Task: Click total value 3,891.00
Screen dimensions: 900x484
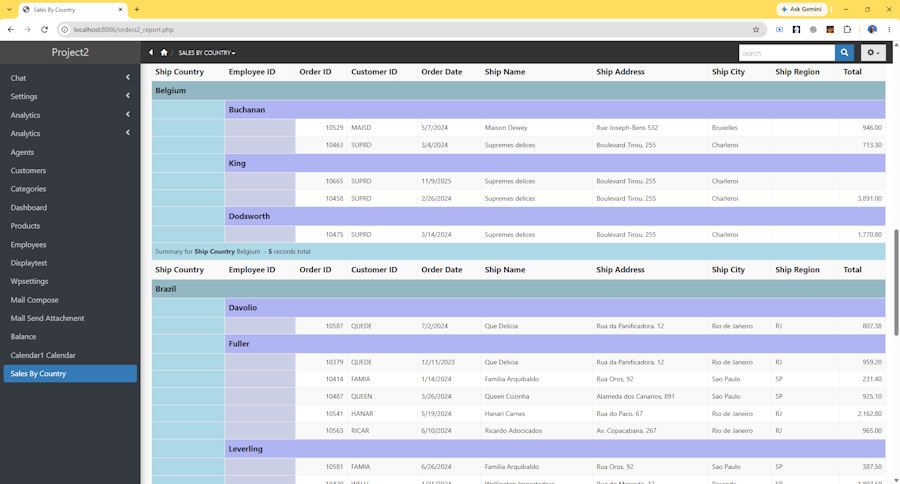Action: click(870, 198)
